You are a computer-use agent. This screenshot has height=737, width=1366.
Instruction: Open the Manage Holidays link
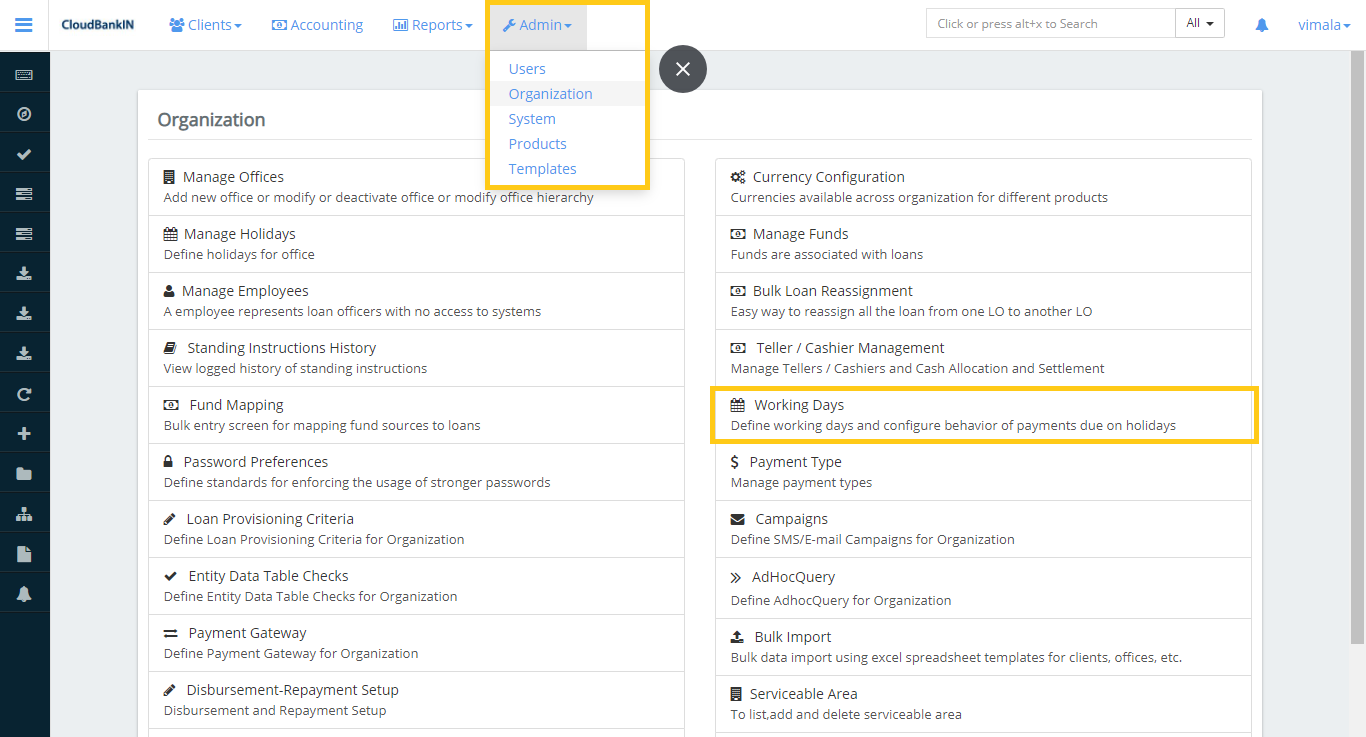239,234
